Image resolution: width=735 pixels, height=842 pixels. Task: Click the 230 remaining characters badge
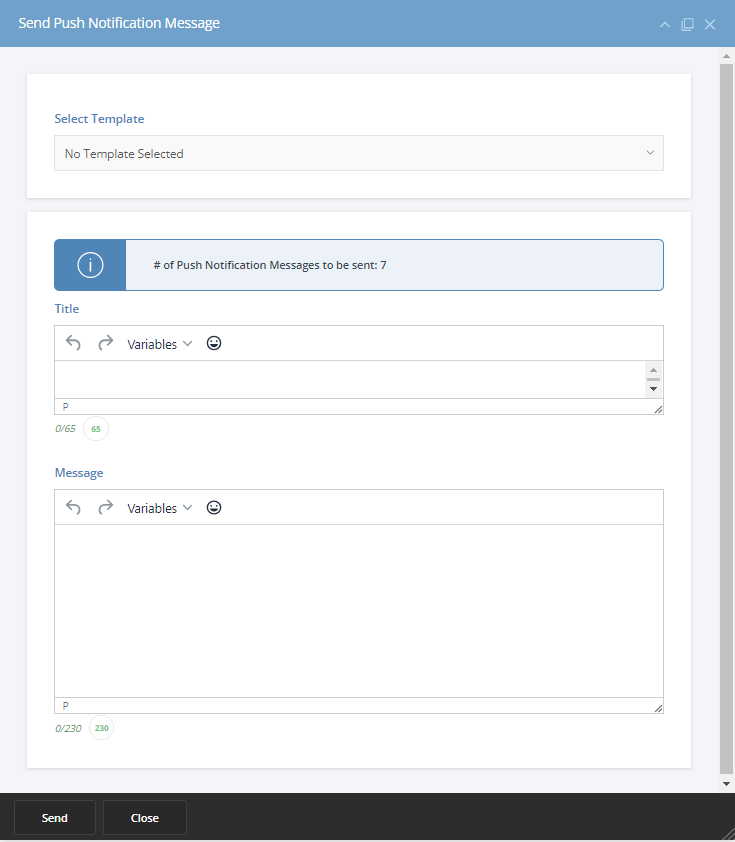(x=101, y=728)
